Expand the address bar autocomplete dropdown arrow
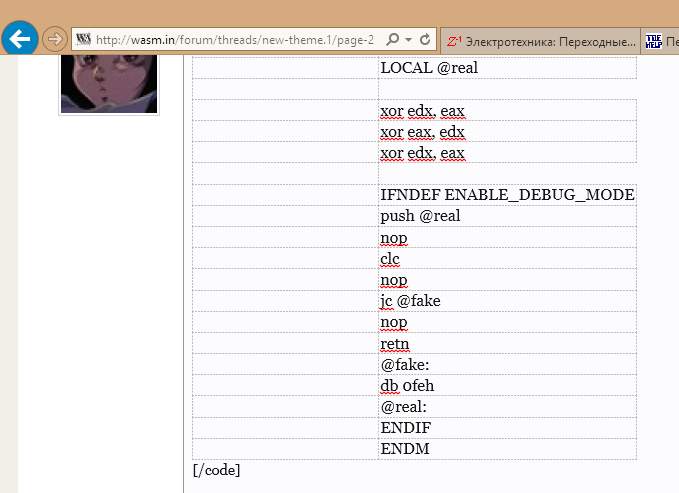 (x=409, y=40)
